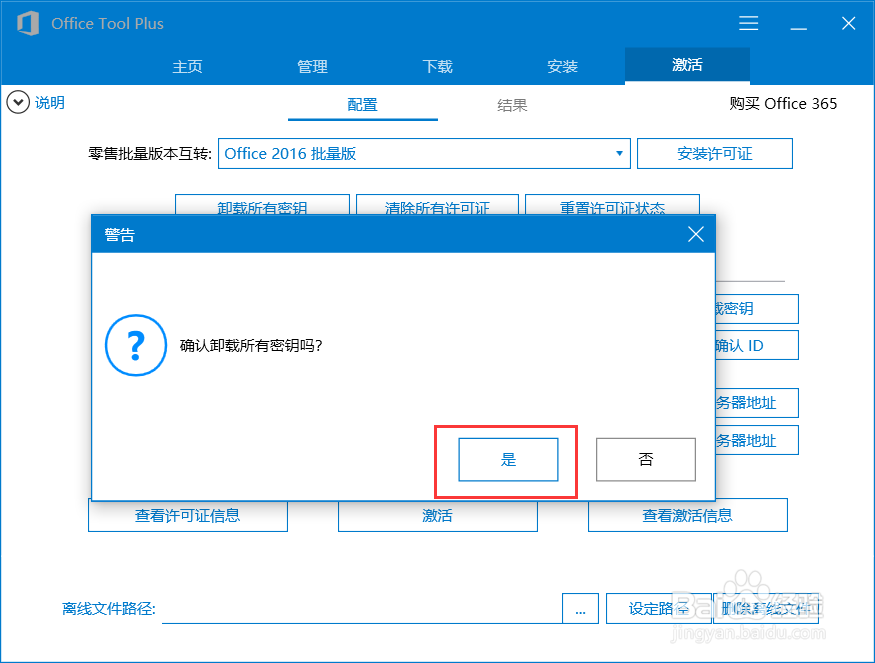Close the Office Tool Plus window
This screenshot has width=875, height=663.
848,23
